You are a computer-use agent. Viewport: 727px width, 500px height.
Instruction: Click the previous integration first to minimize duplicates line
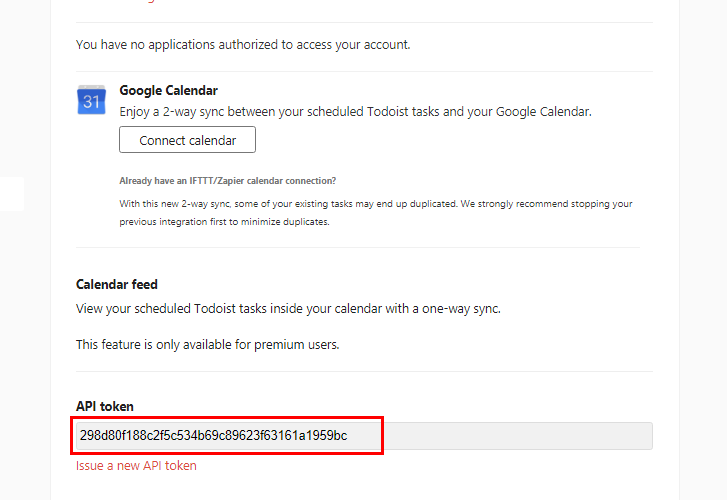[224, 222]
